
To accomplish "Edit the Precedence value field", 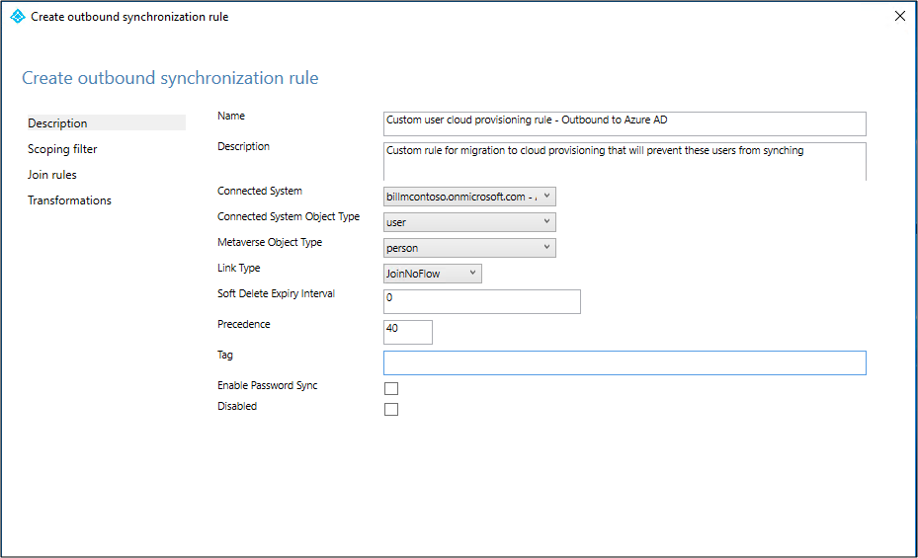I will [408, 332].
